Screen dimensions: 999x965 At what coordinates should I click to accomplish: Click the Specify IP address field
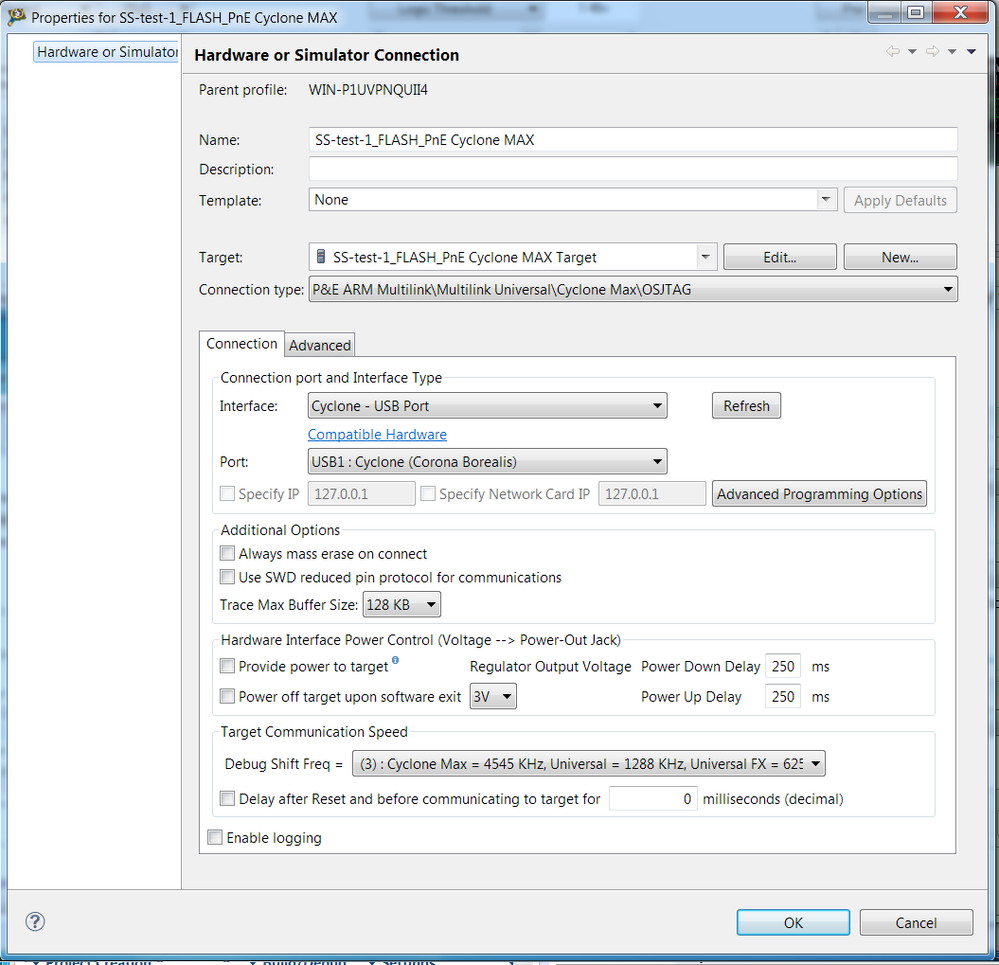coord(361,494)
